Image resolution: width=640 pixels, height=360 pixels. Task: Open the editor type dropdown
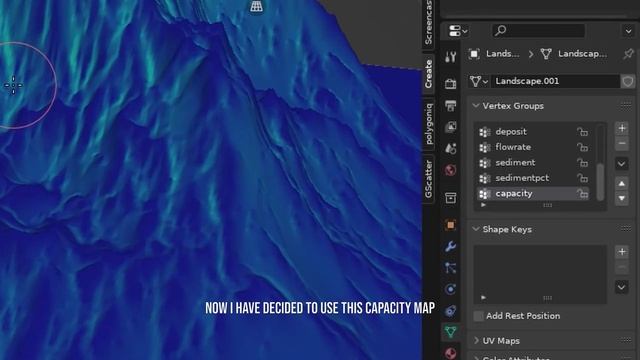click(x=458, y=31)
